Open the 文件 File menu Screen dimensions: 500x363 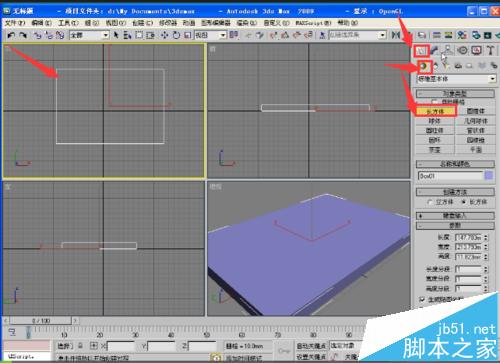15,23
